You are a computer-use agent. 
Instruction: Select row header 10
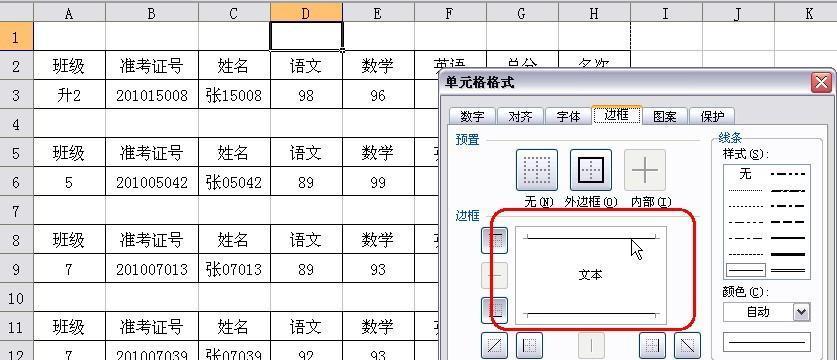16,298
